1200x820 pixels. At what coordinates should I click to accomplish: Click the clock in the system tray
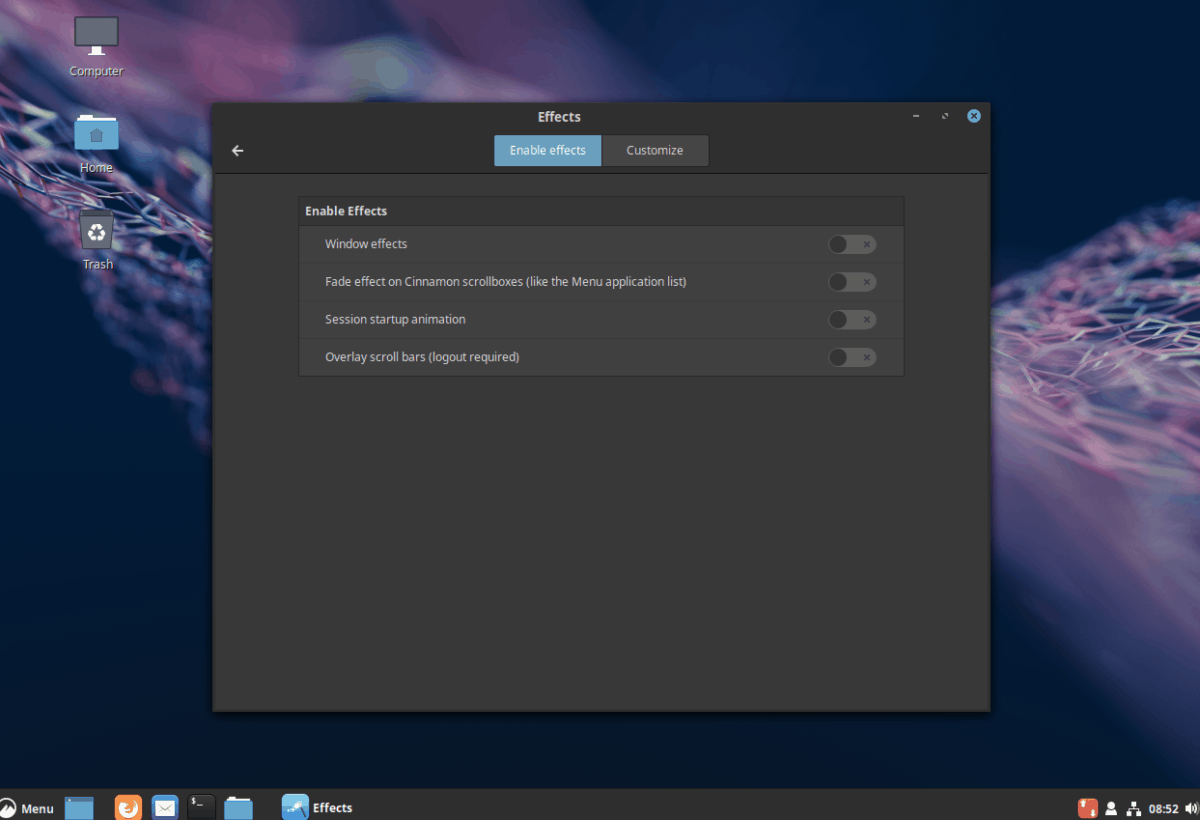tap(1163, 807)
